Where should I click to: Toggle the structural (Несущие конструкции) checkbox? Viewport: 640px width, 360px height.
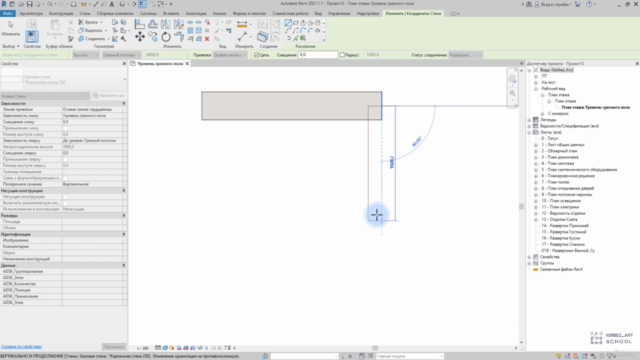click(x=65, y=197)
